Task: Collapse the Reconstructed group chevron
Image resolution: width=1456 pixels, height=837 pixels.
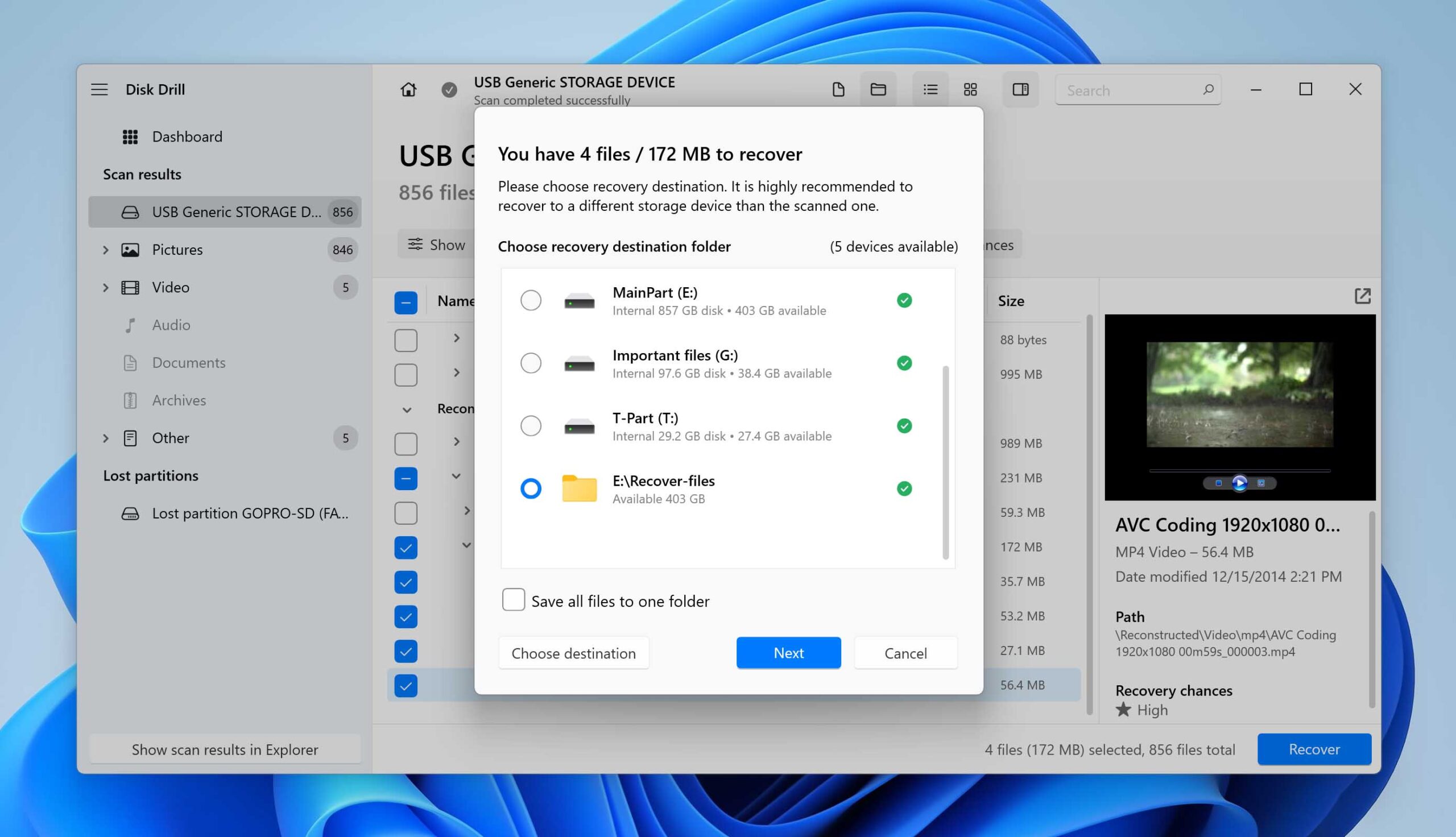Action: (407, 410)
